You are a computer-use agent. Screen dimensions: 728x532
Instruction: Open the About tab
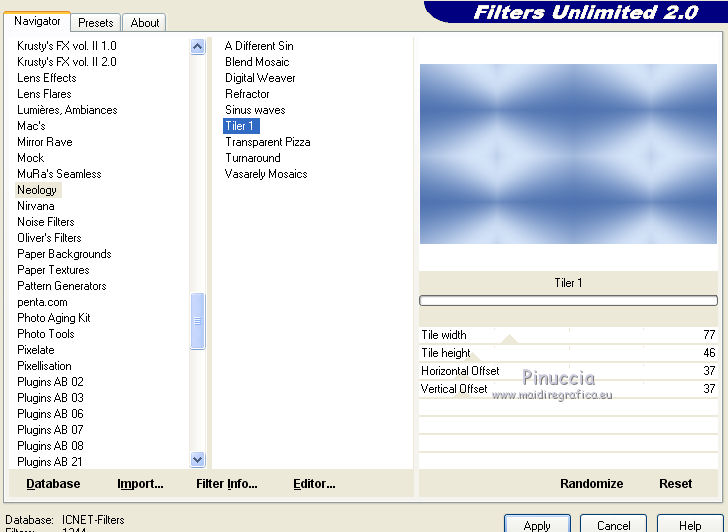[x=144, y=23]
